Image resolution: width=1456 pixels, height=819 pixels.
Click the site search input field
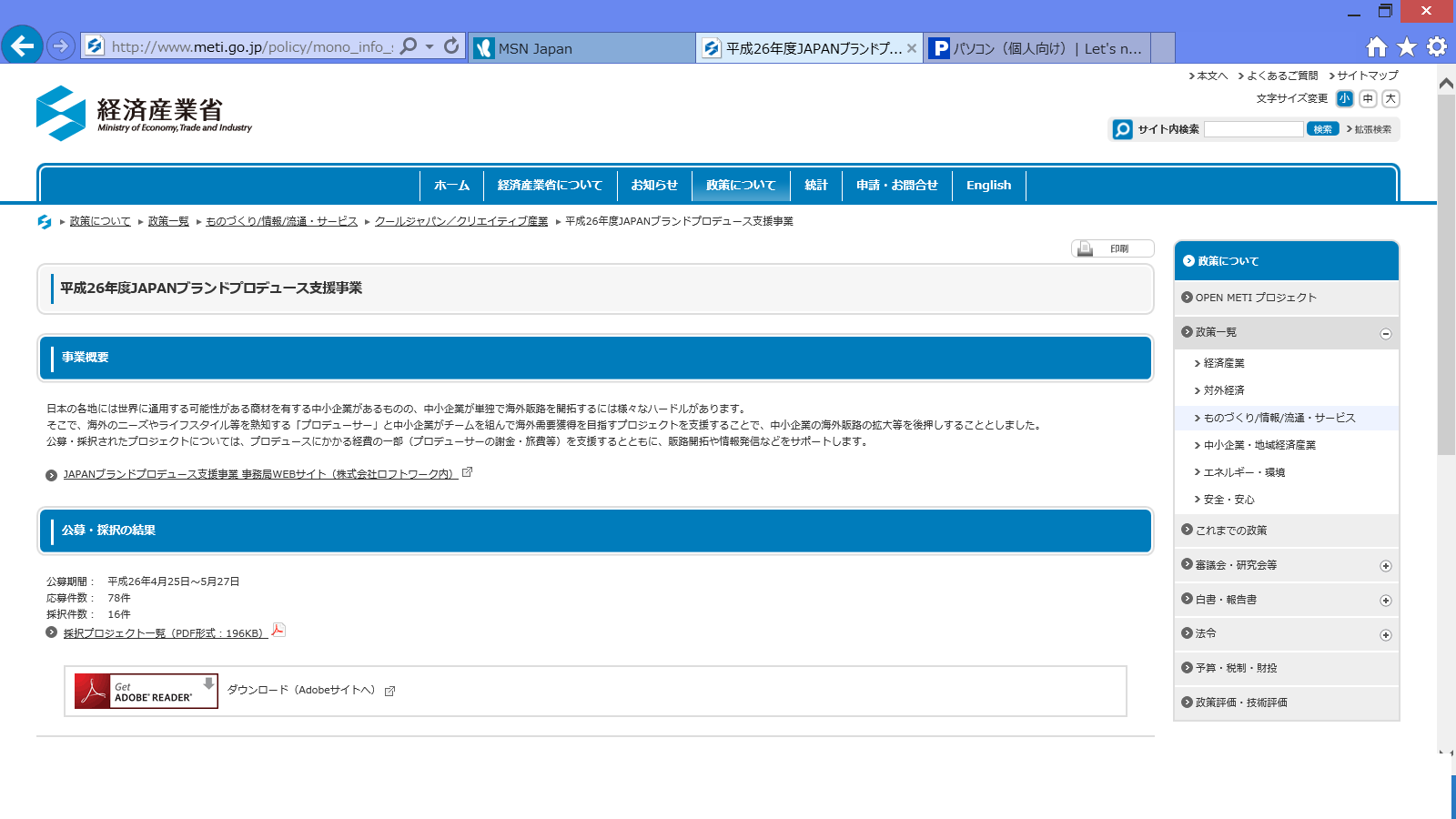1253,129
